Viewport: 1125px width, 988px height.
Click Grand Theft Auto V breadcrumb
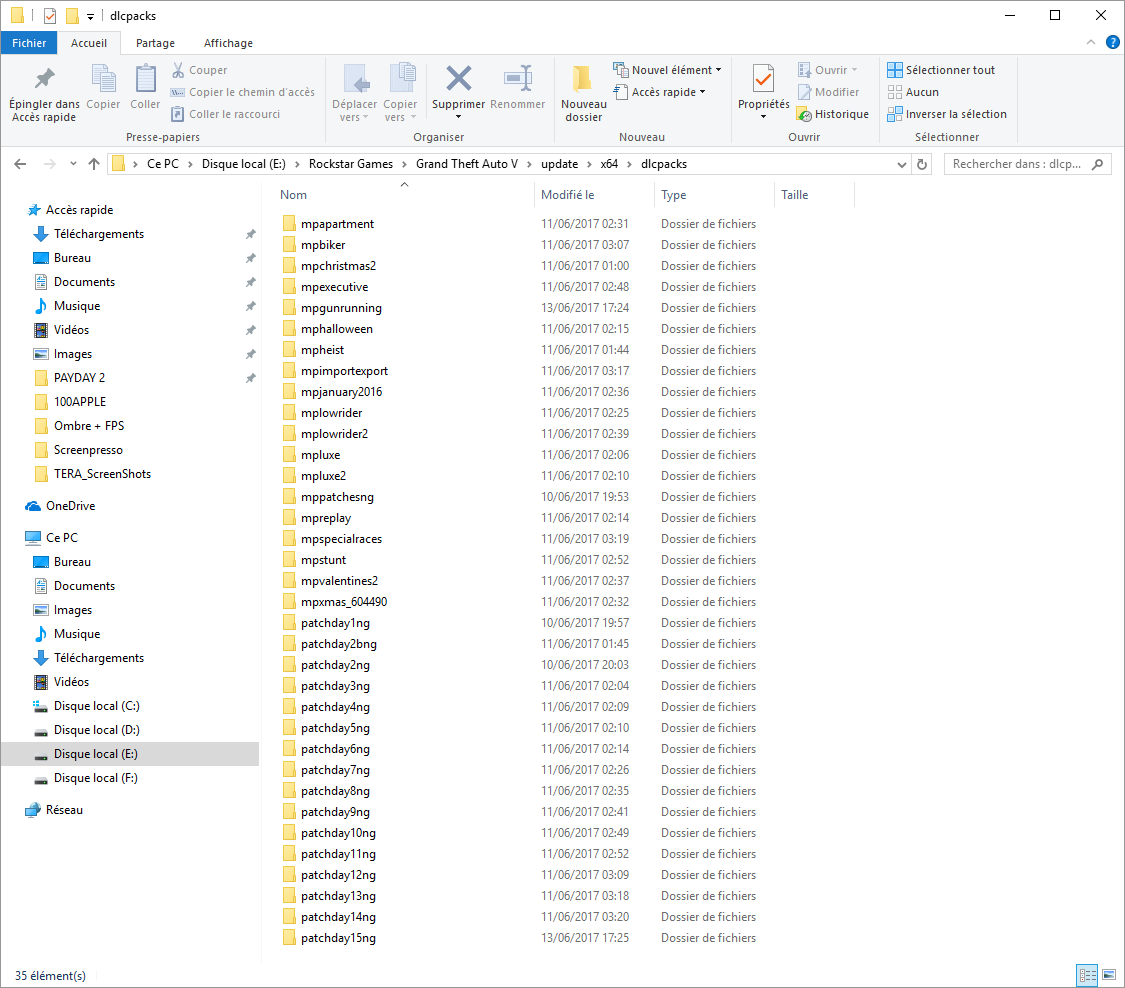click(467, 164)
